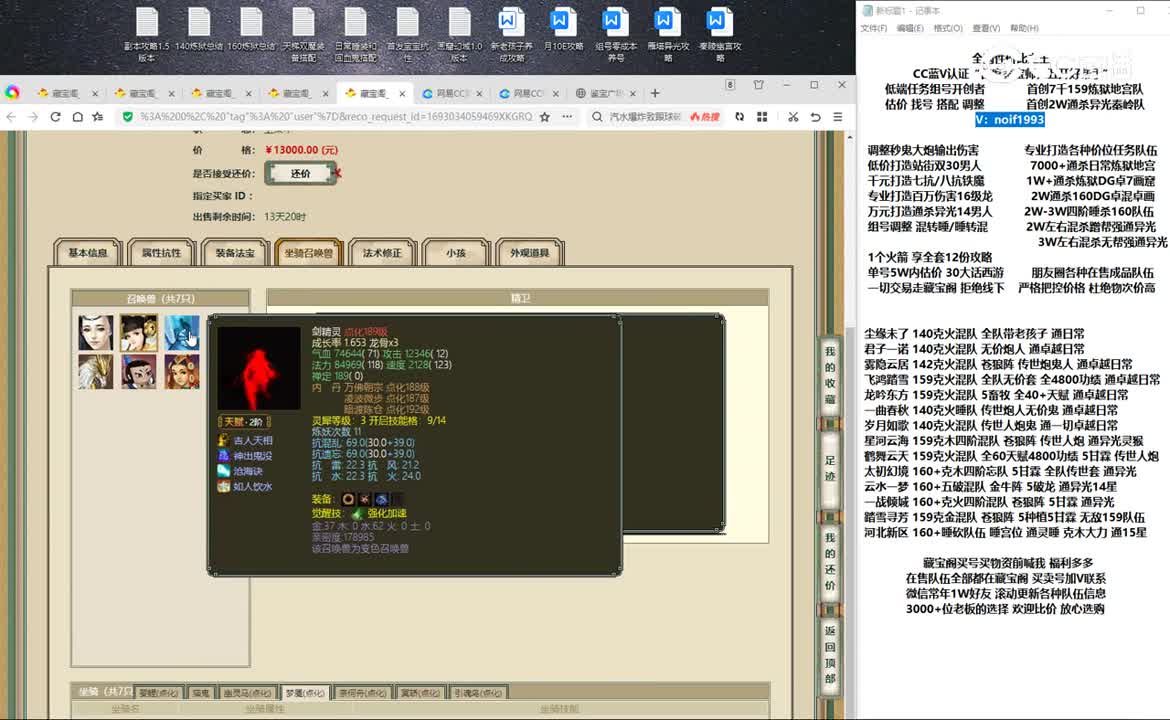Open a new browser tab
Screen dimensions: 1170x720
tap(655, 93)
